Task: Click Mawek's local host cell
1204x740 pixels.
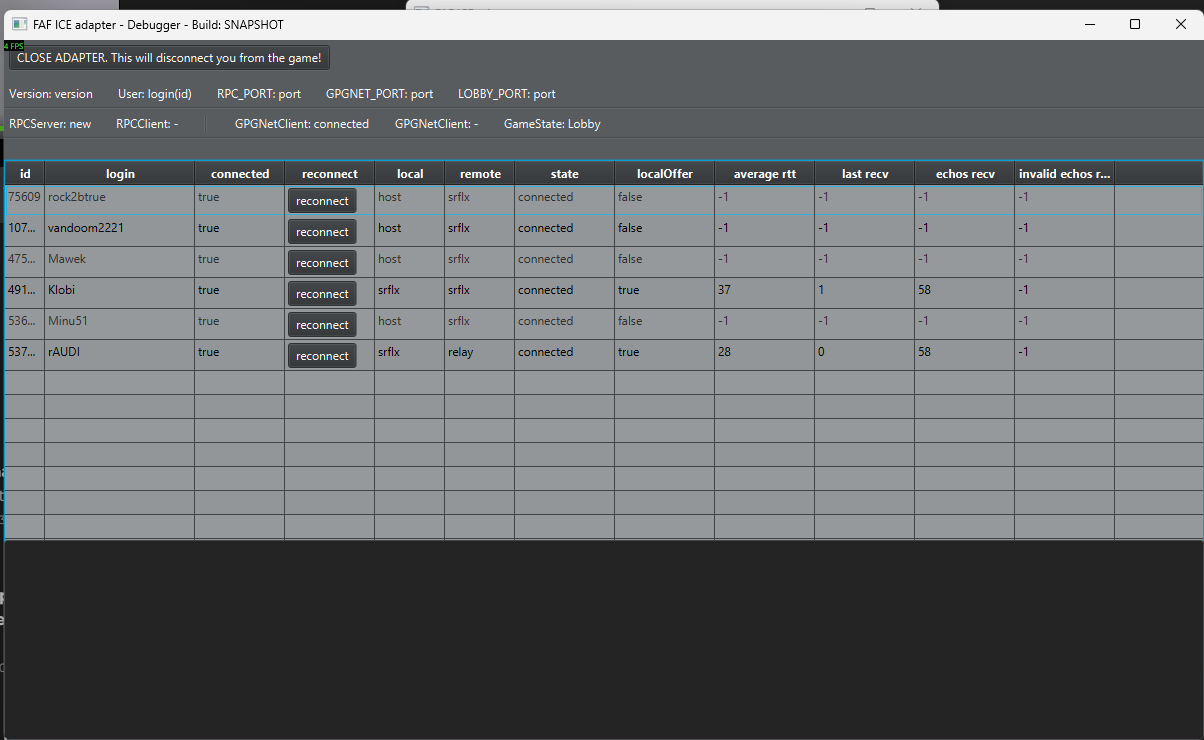Action: [410, 262]
